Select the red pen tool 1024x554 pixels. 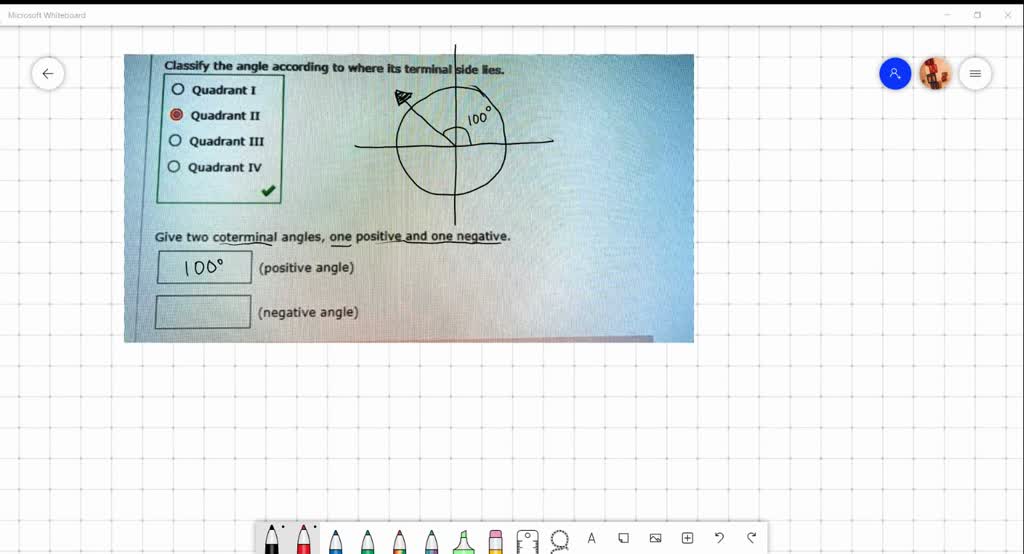(x=304, y=540)
